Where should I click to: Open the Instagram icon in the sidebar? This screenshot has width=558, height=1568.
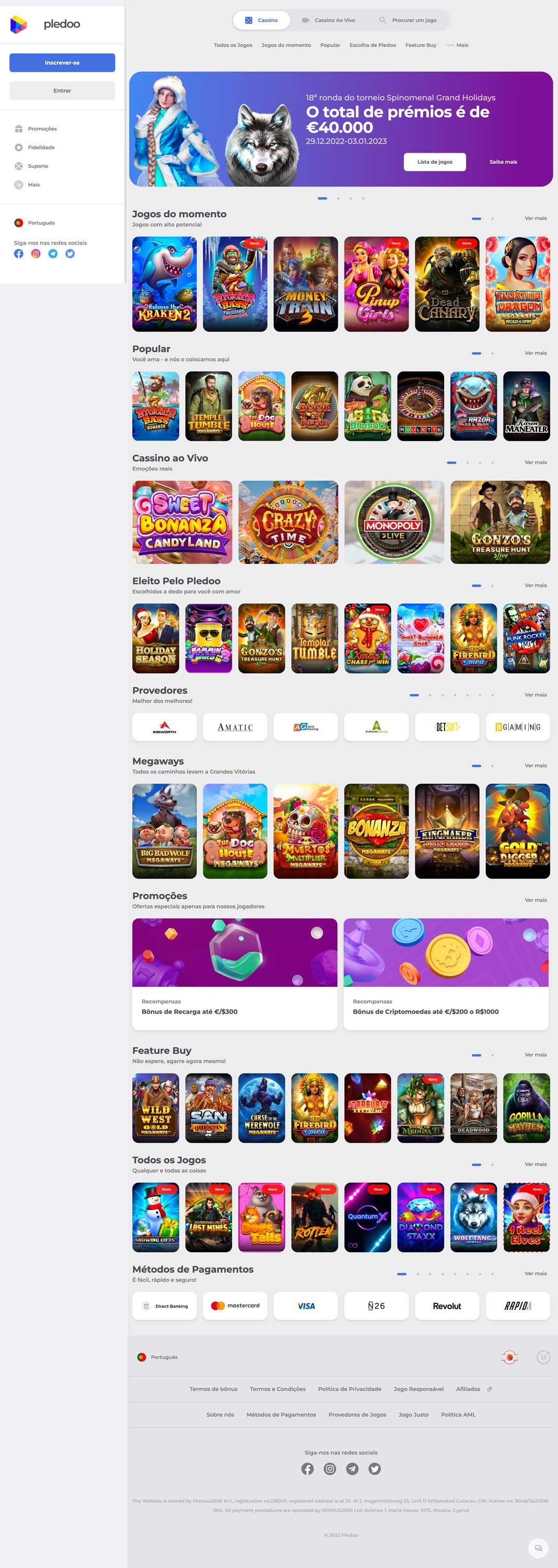pyautogui.click(x=36, y=254)
